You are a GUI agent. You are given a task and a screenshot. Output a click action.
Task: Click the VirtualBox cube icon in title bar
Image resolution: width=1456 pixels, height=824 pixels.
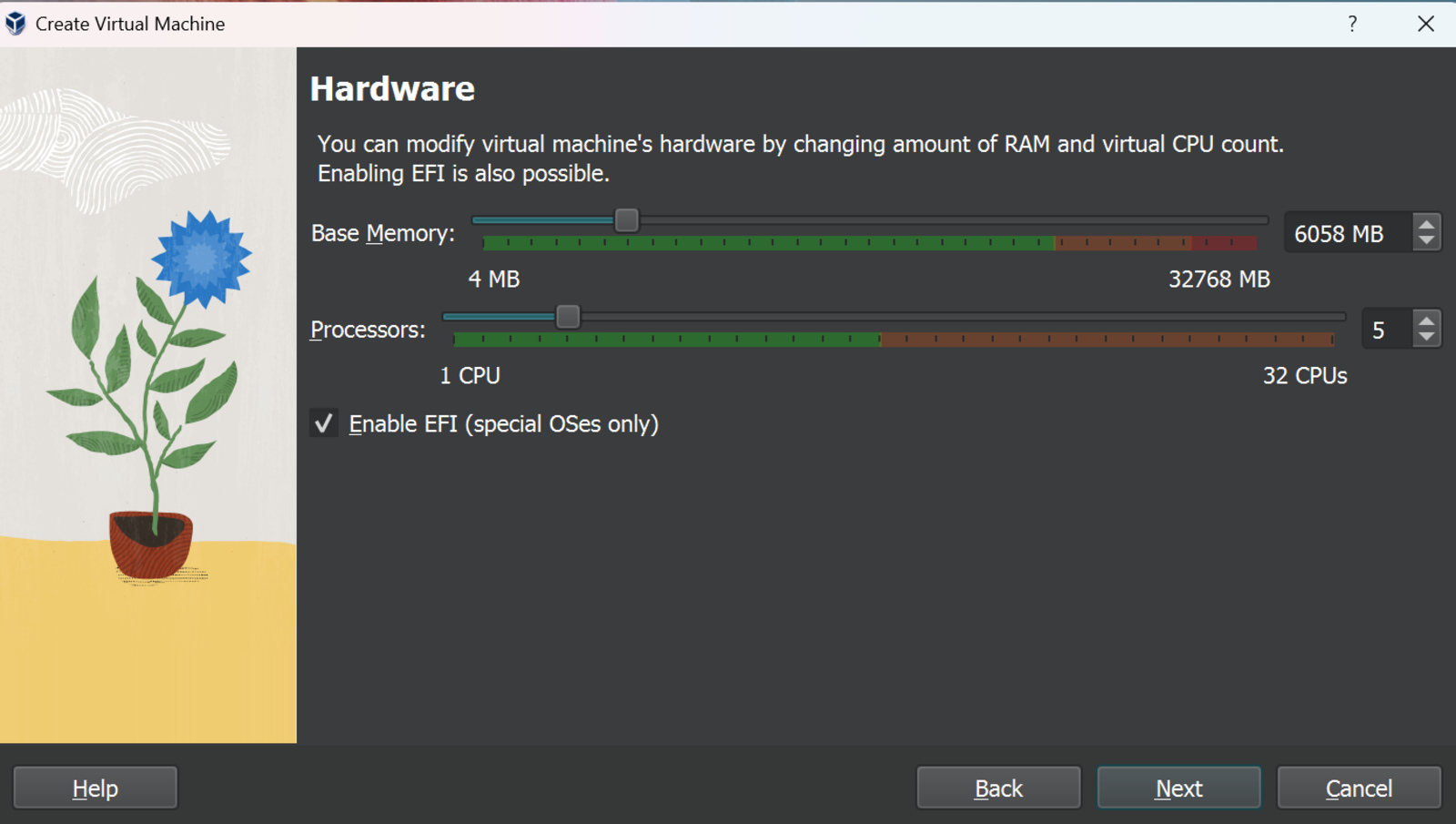14,24
